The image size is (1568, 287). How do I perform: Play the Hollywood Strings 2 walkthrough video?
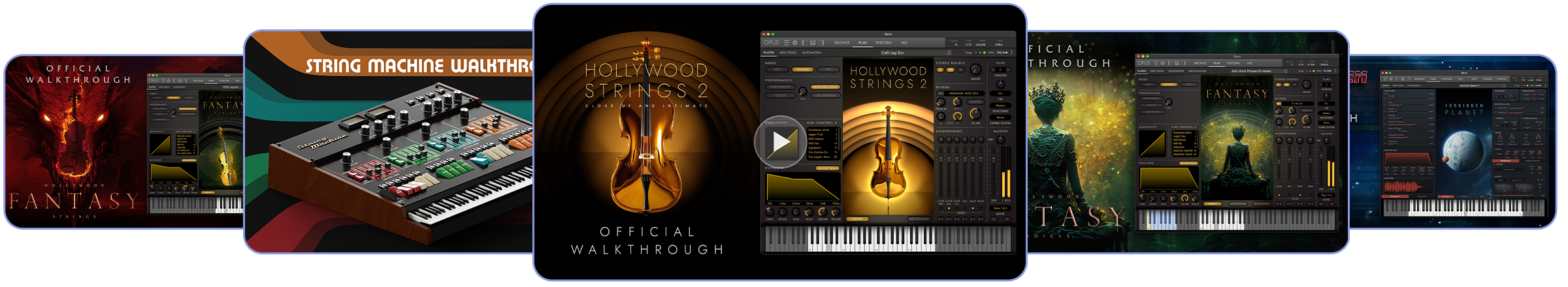780,142
